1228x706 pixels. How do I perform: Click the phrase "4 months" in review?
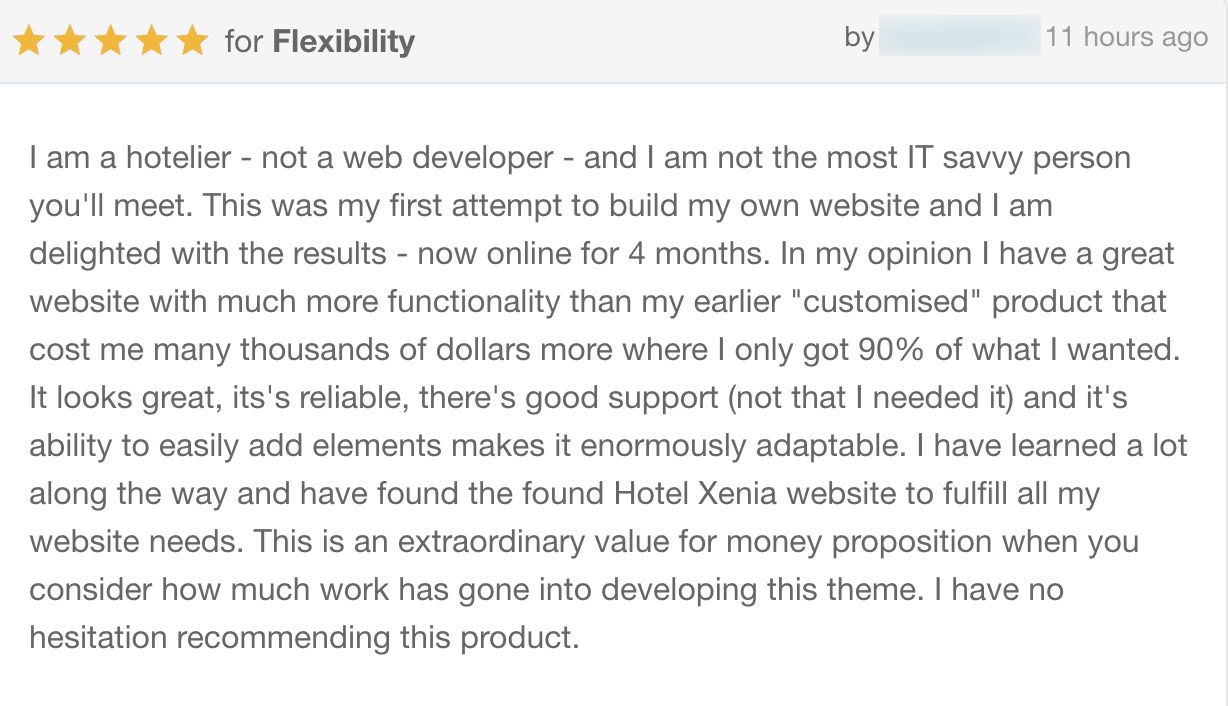(x=689, y=254)
